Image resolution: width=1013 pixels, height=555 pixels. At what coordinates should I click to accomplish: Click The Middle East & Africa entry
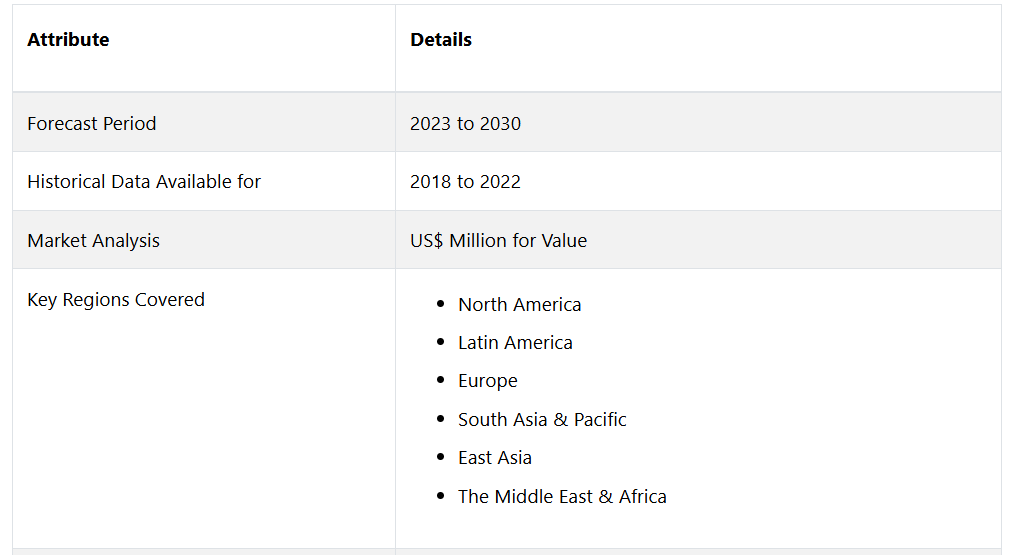562,497
